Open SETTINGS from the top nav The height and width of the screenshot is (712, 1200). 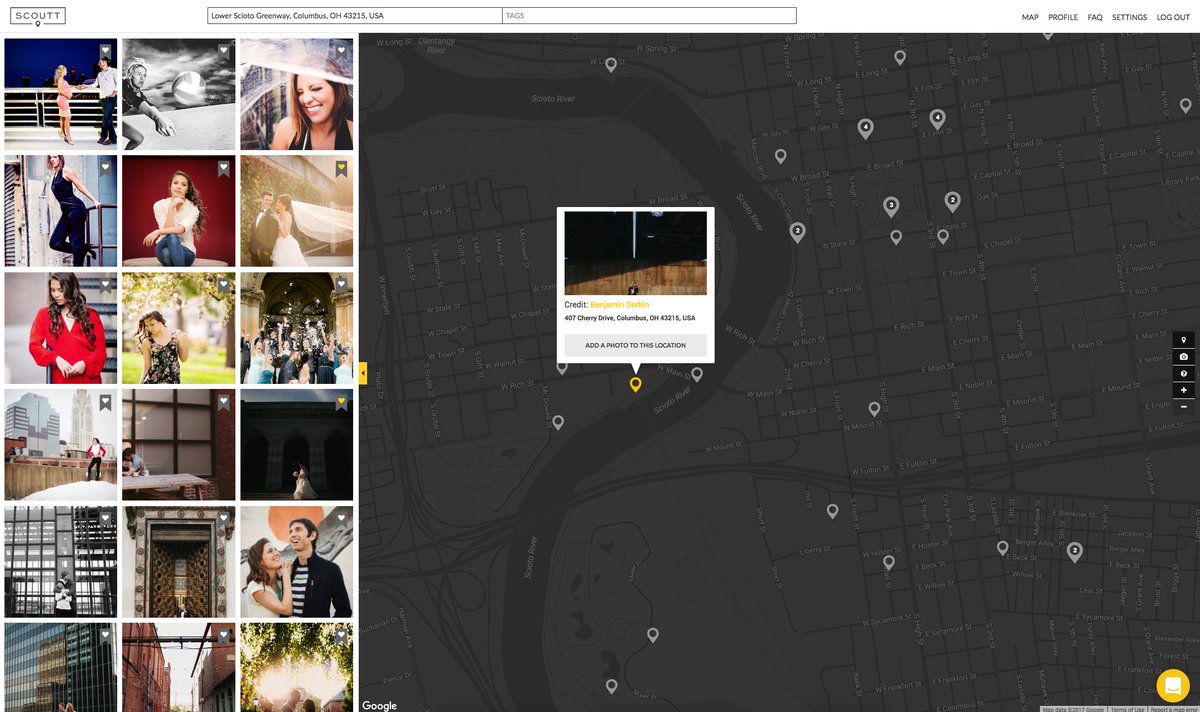(1129, 17)
